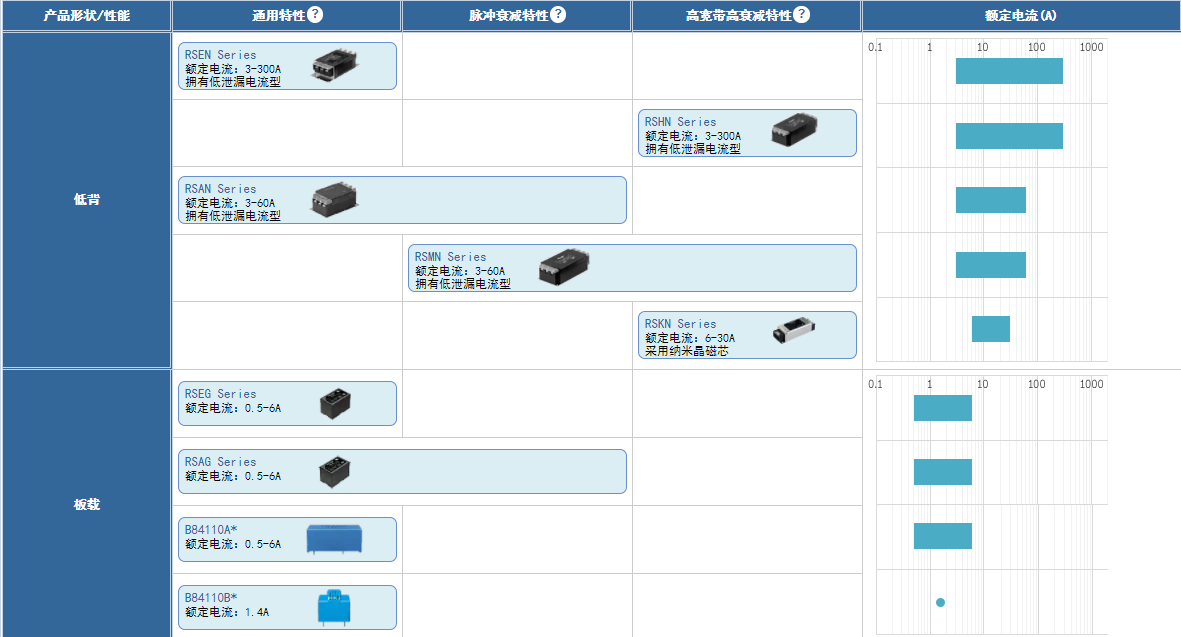Screen dimensions: 1181x637
Task: Open the RSEN Series link
Action: coord(220,55)
